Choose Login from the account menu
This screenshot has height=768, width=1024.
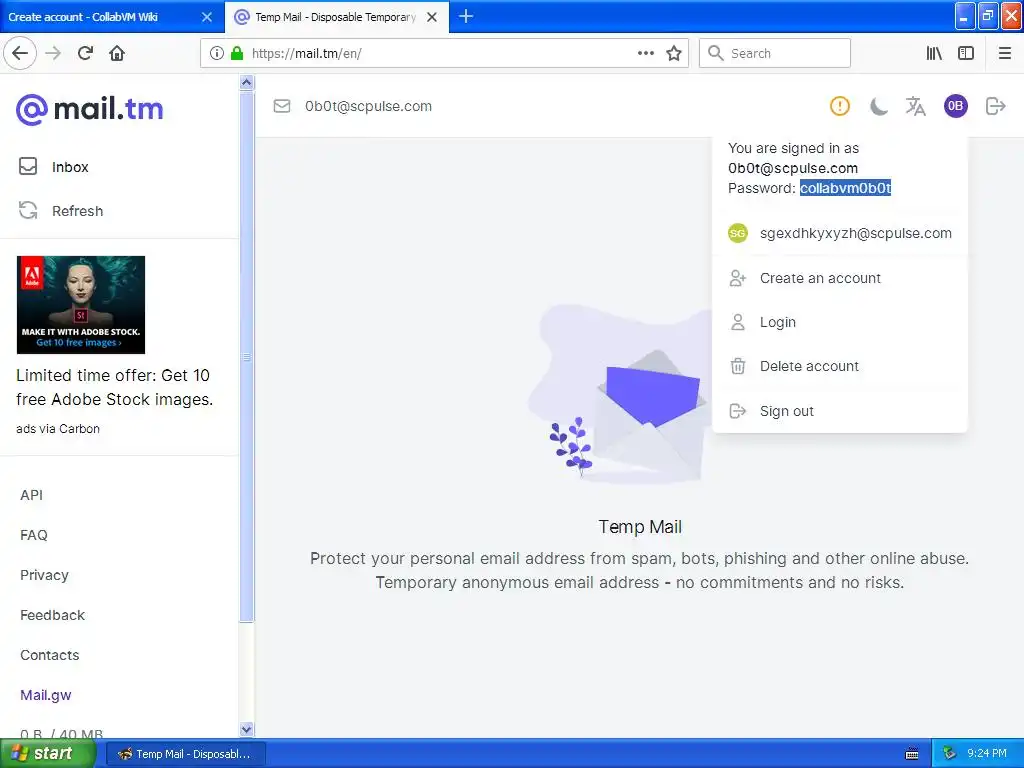[839, 322]
